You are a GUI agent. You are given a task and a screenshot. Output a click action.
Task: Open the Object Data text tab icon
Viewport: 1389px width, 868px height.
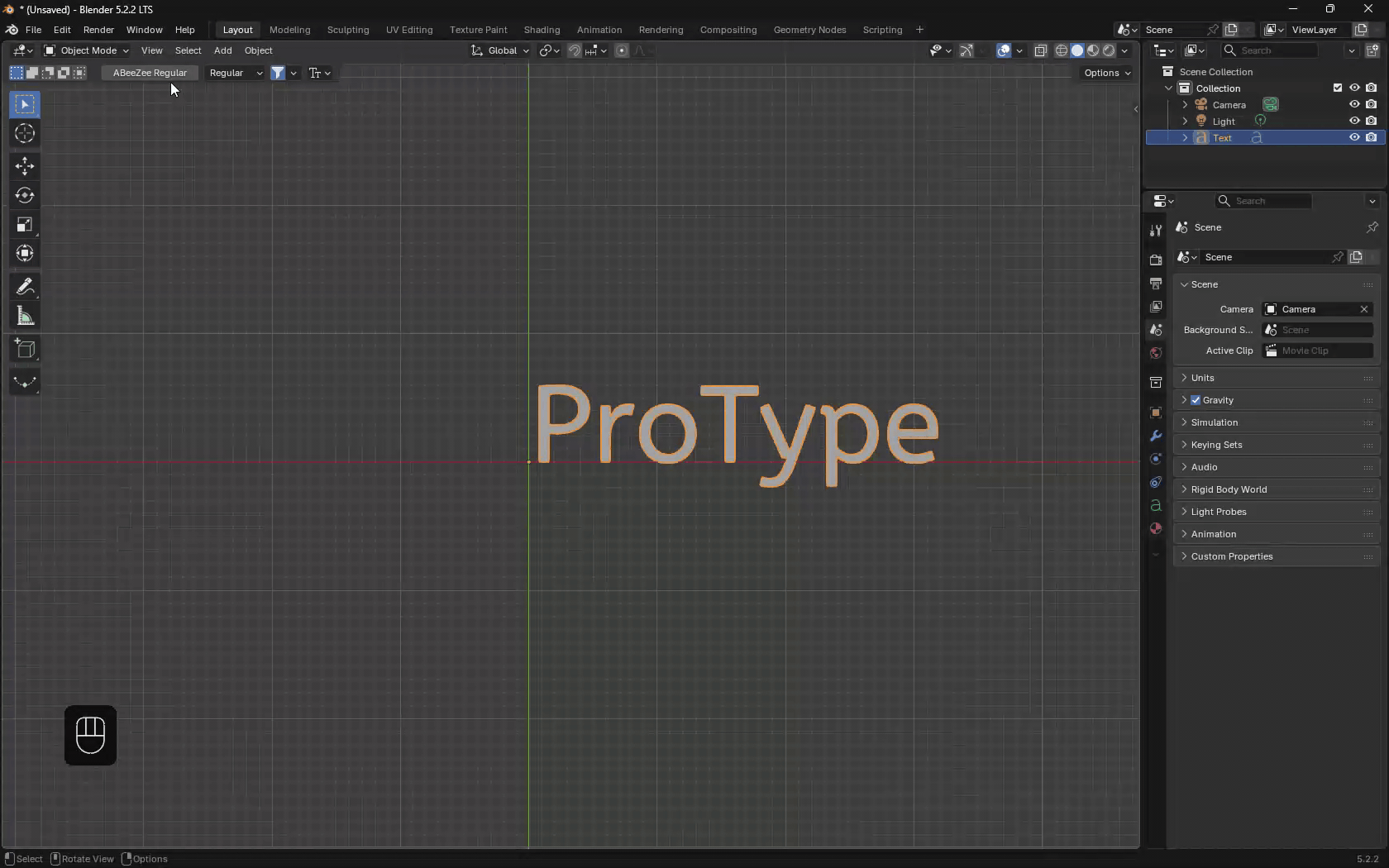[1156, 505]
